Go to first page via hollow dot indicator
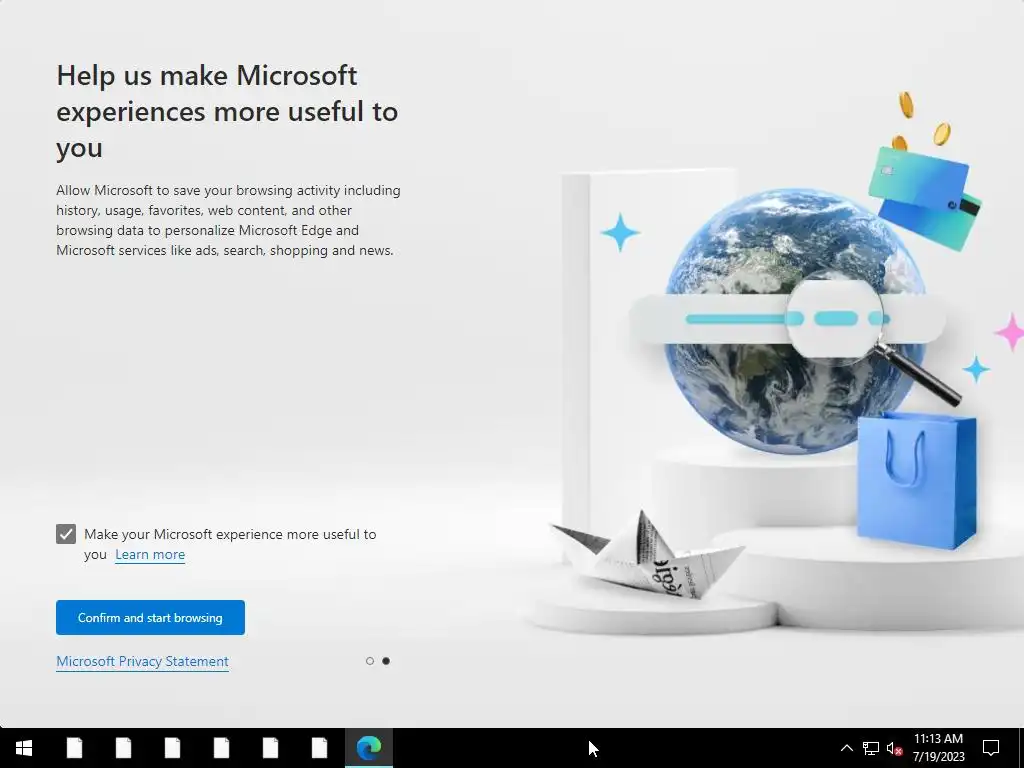Viewport: 1024px width, 768px height. click(x=370, y=661)
